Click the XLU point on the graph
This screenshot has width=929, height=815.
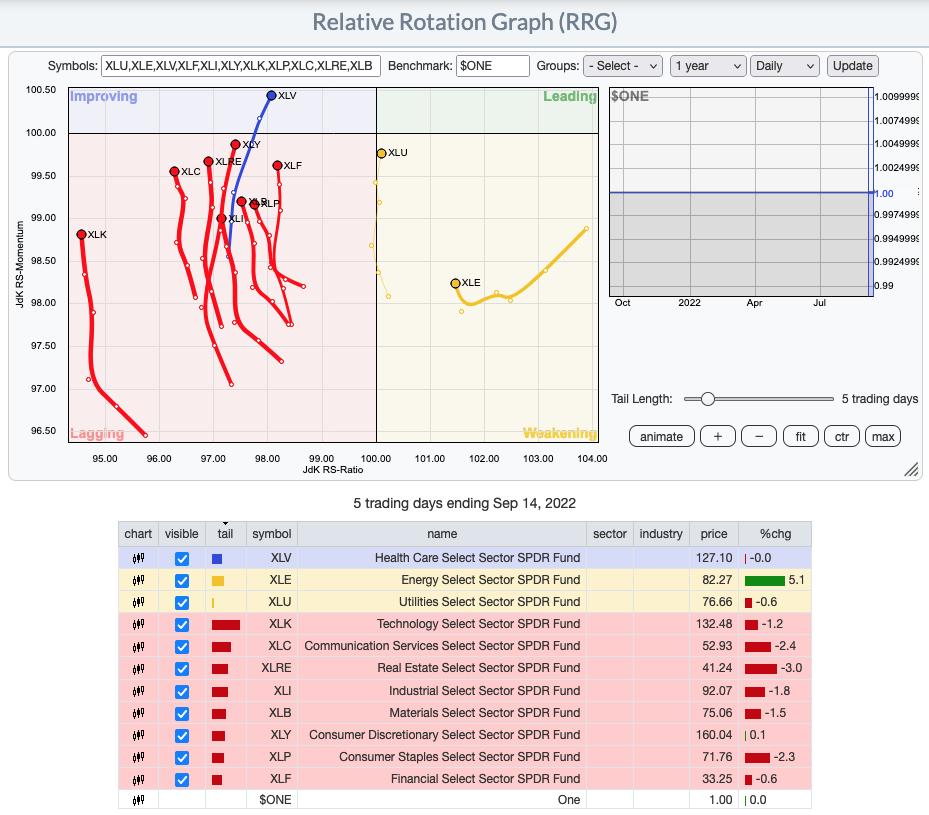click(382, 153)
